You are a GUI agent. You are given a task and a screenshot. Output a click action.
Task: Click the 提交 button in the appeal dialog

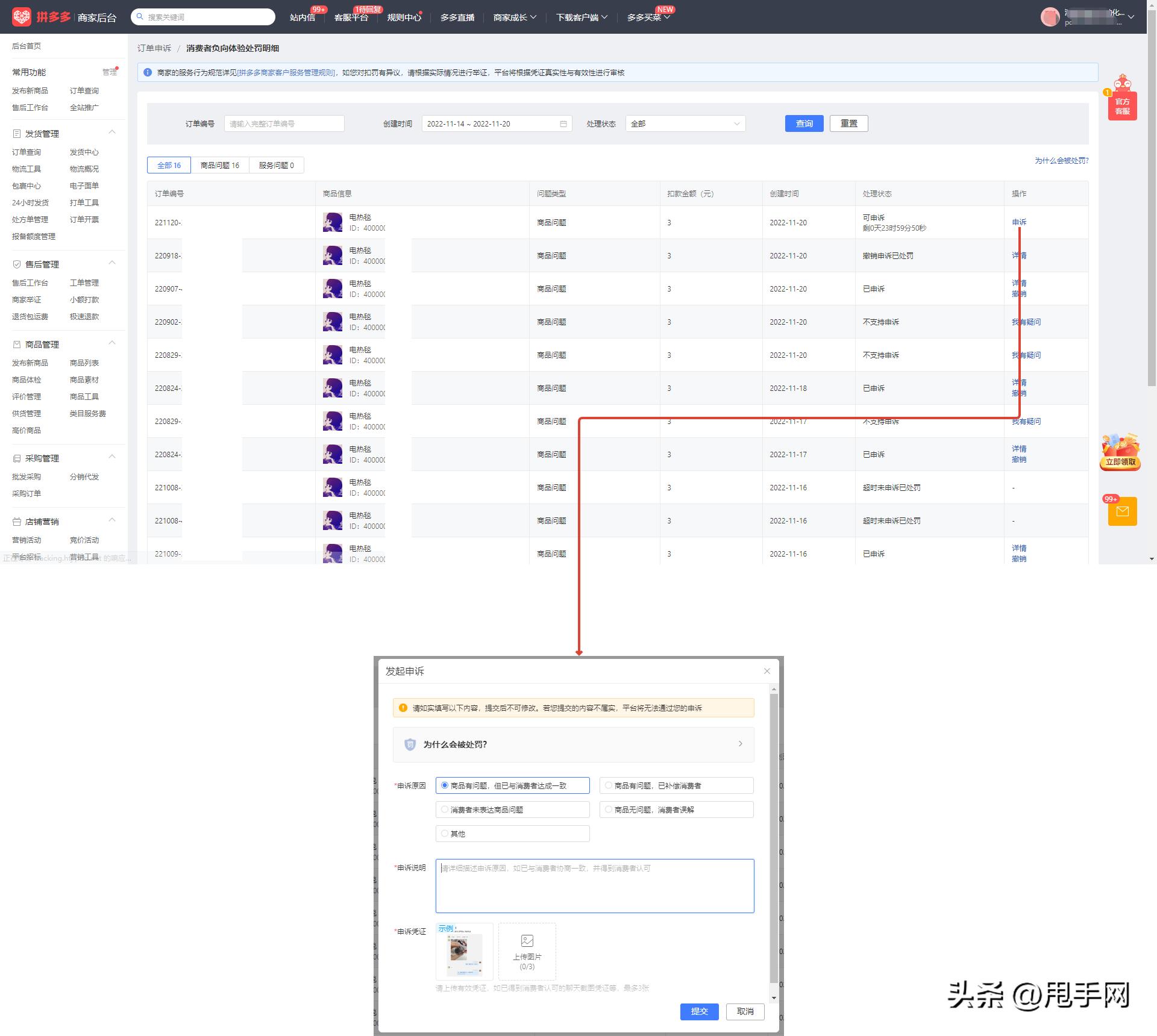(x=699, y=1011)
